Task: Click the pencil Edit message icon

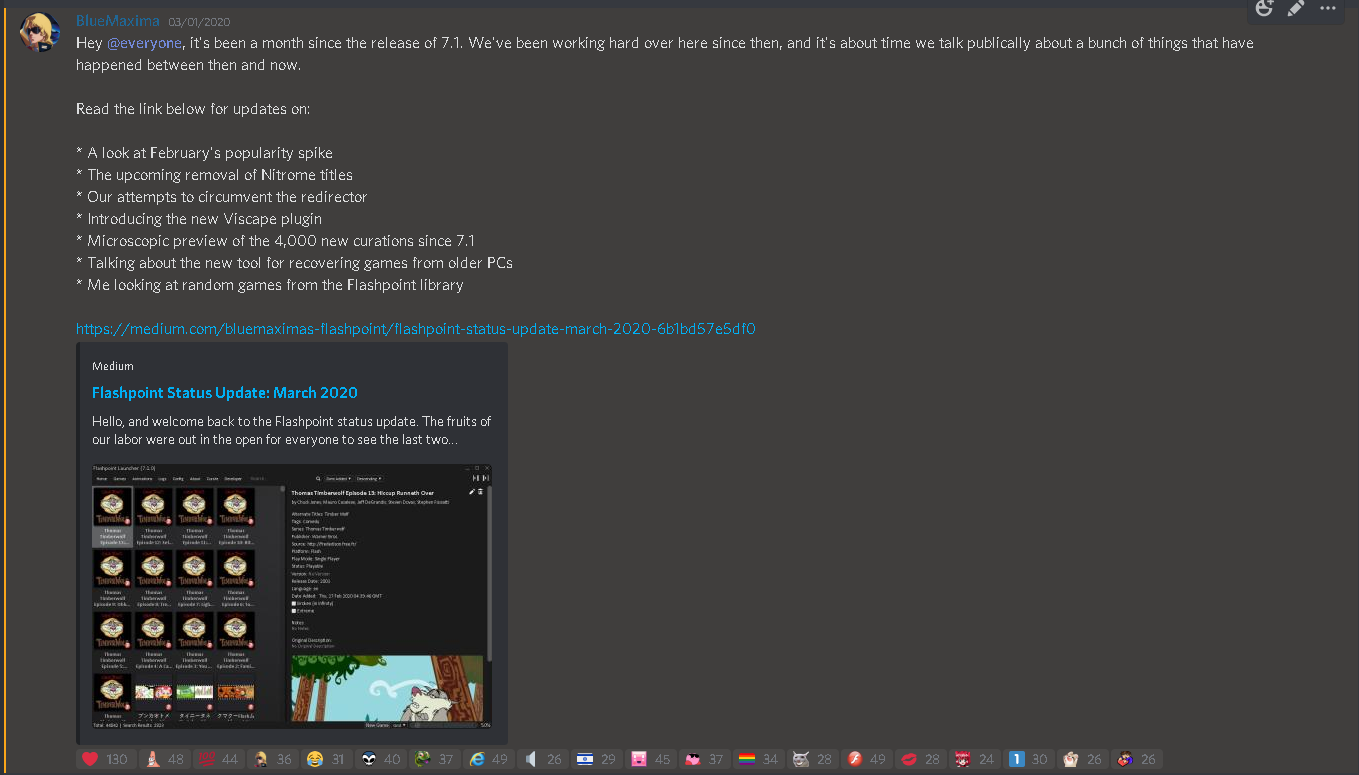Action: tap(1296, 9)
